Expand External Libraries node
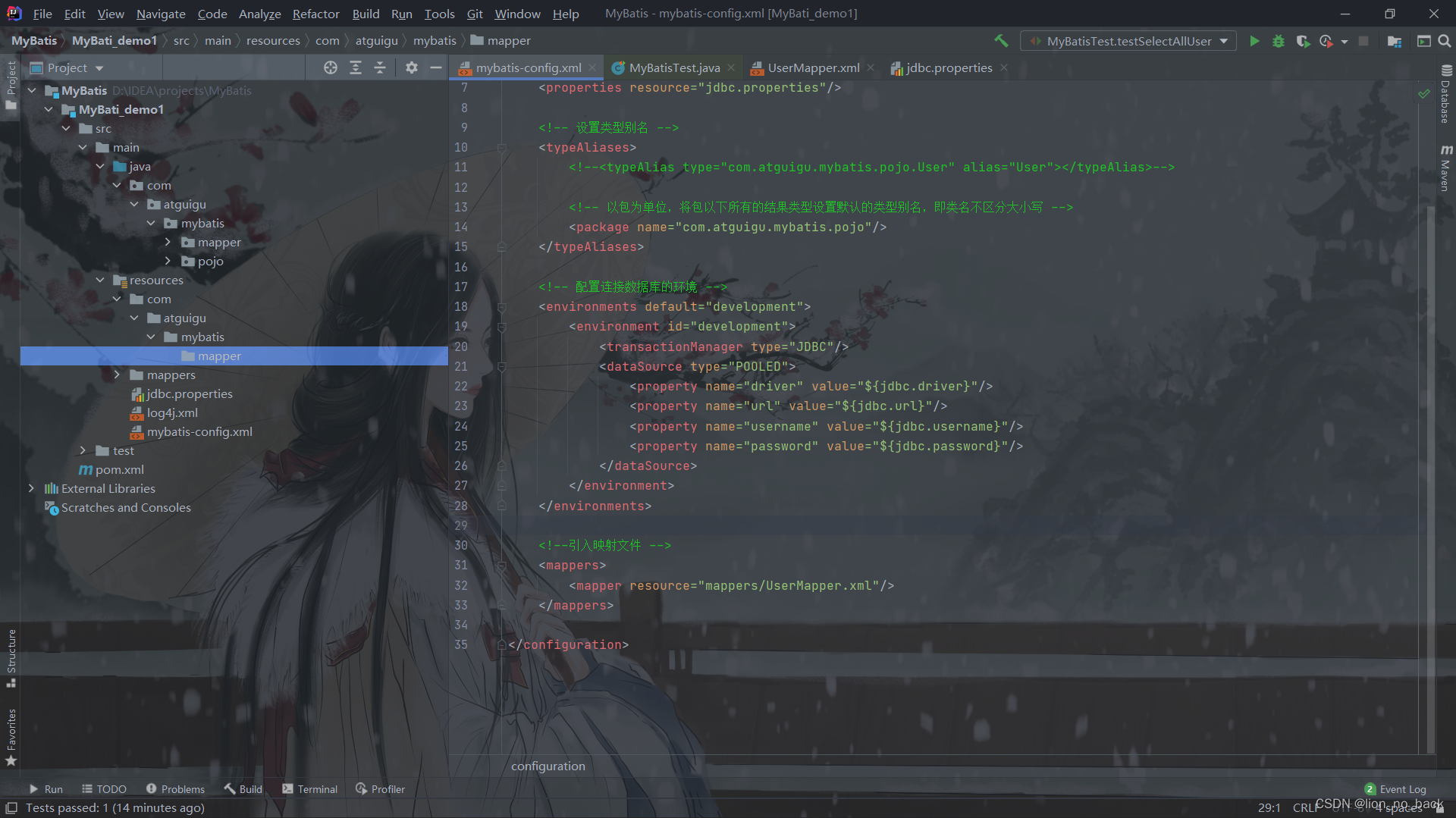 (31, 488)
